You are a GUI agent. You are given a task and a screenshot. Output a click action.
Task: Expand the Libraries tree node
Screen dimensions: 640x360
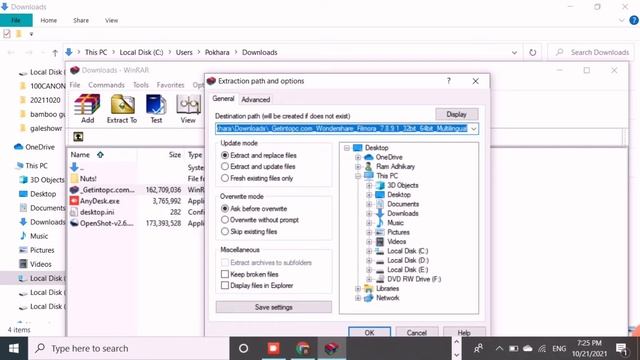tap(358, 289)
